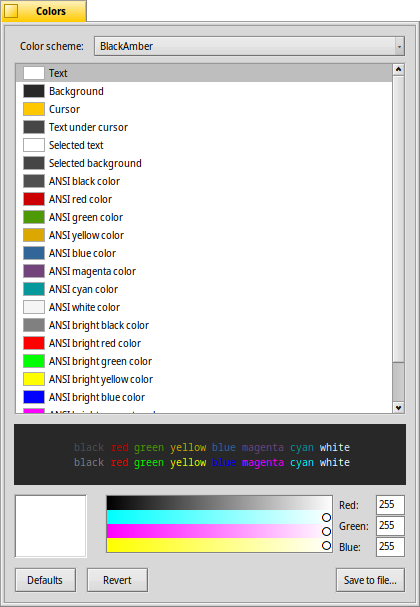
Task: Click the ANSI bright green color swatch
Action: [34, 361]
